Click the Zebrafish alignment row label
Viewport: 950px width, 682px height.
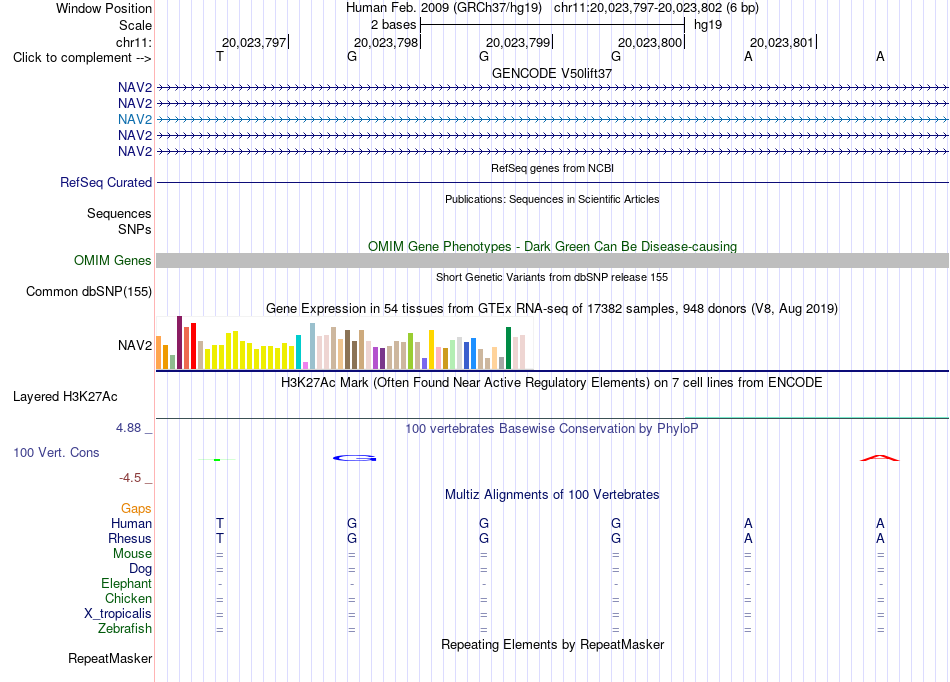pyautogui.click(x=125, y=629)
